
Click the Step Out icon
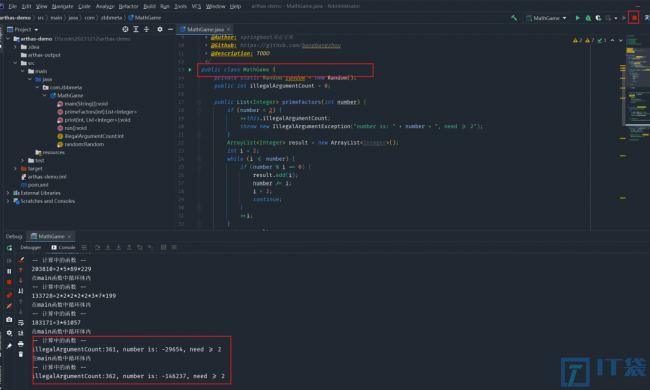coord(129,247)
